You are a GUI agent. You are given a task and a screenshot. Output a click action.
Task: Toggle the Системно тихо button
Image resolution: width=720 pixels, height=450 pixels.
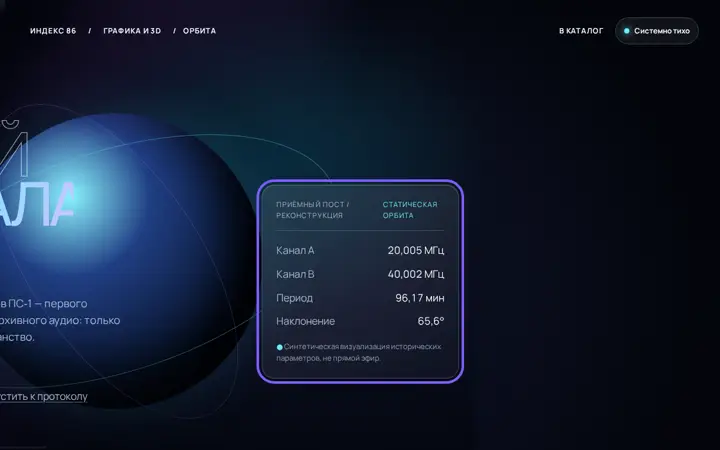(x=657, y=31)
